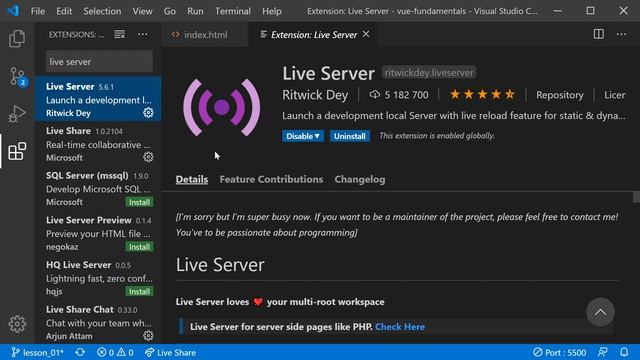Click the Live Share manage gear icon
The height and width of the screenshot is (360, 640).
pyautogui.click(x=148, y=157)
